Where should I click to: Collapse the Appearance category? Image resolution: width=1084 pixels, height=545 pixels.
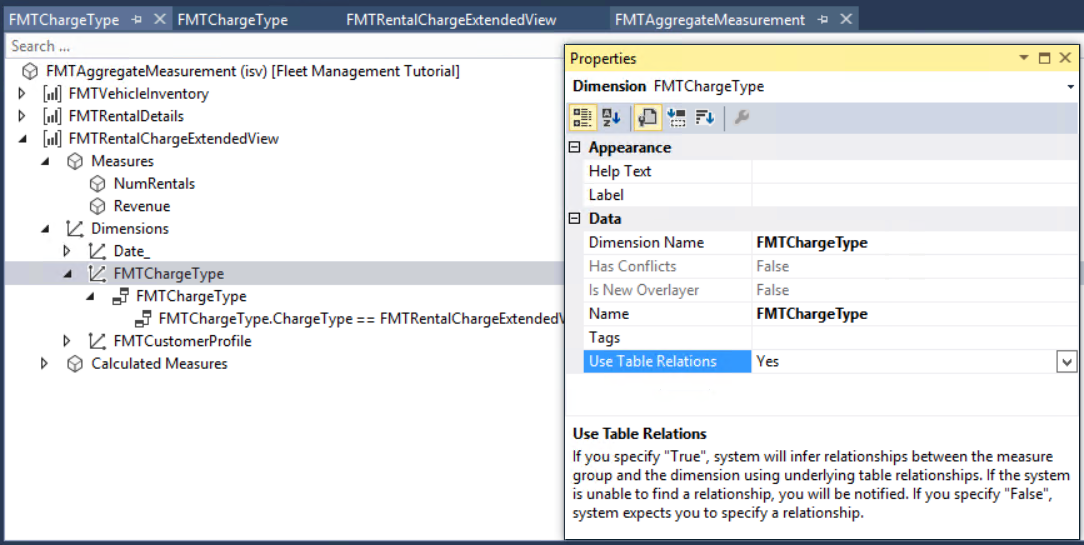click(x=574, y=147)
